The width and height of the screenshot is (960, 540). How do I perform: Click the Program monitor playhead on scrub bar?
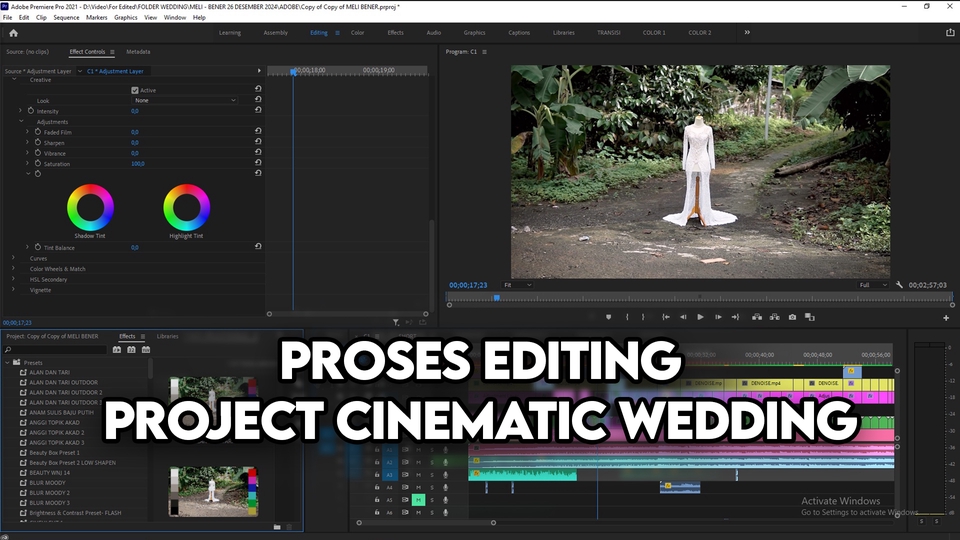497,298
